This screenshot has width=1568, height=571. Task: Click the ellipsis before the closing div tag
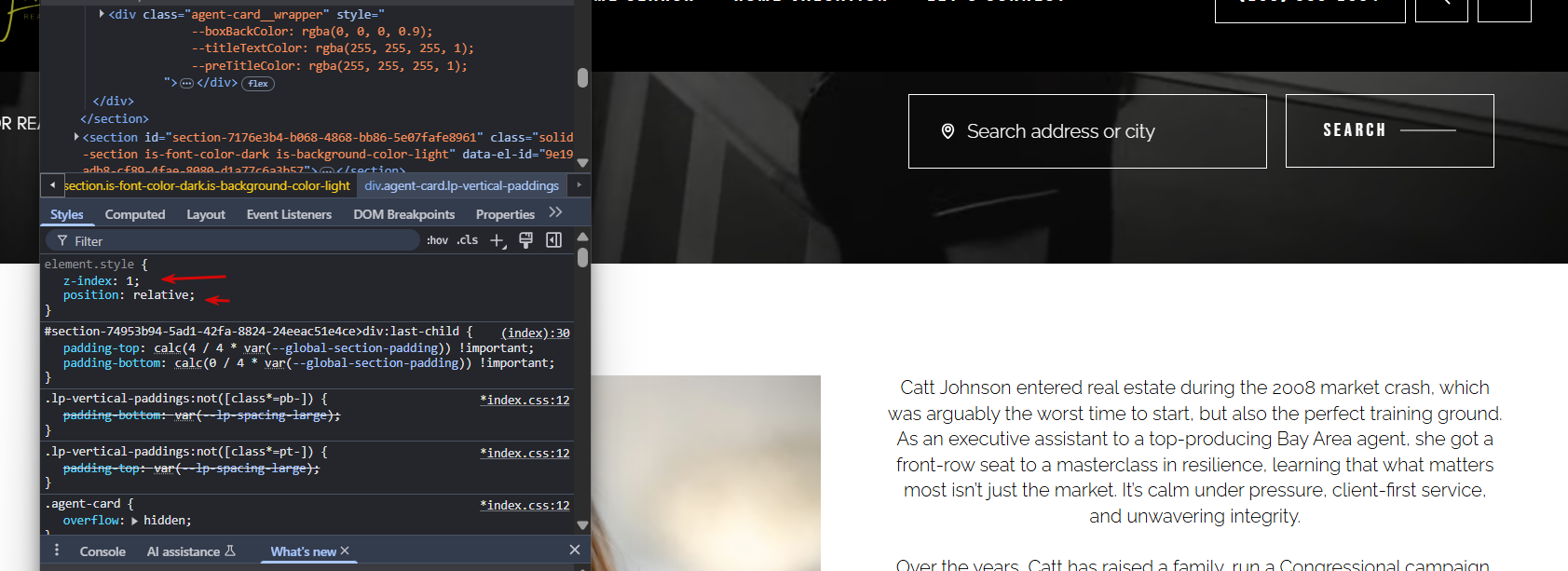pos(186,83)
